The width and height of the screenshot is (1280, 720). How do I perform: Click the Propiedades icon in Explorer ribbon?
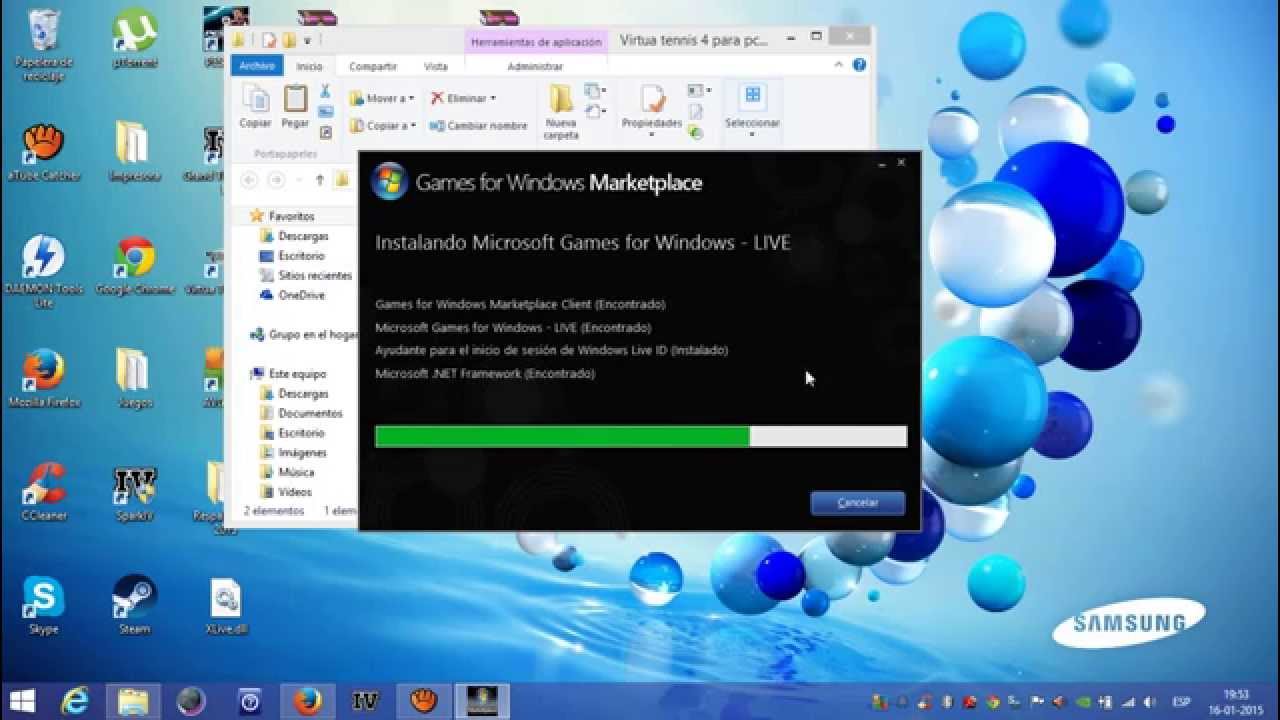[x=652, y=100]
